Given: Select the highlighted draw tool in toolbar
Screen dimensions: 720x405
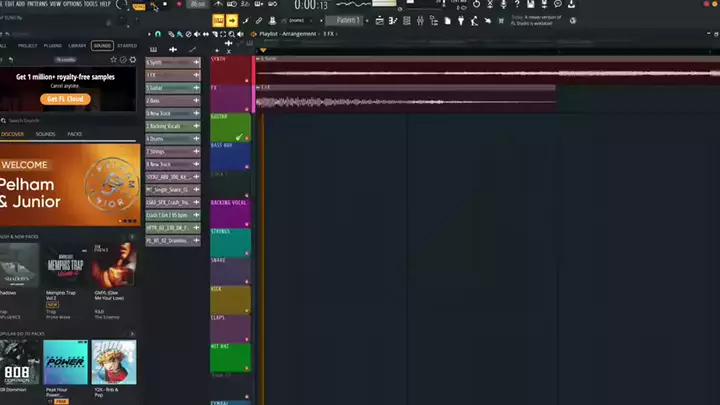Looking at the screenshot, I should pos(232,20).
